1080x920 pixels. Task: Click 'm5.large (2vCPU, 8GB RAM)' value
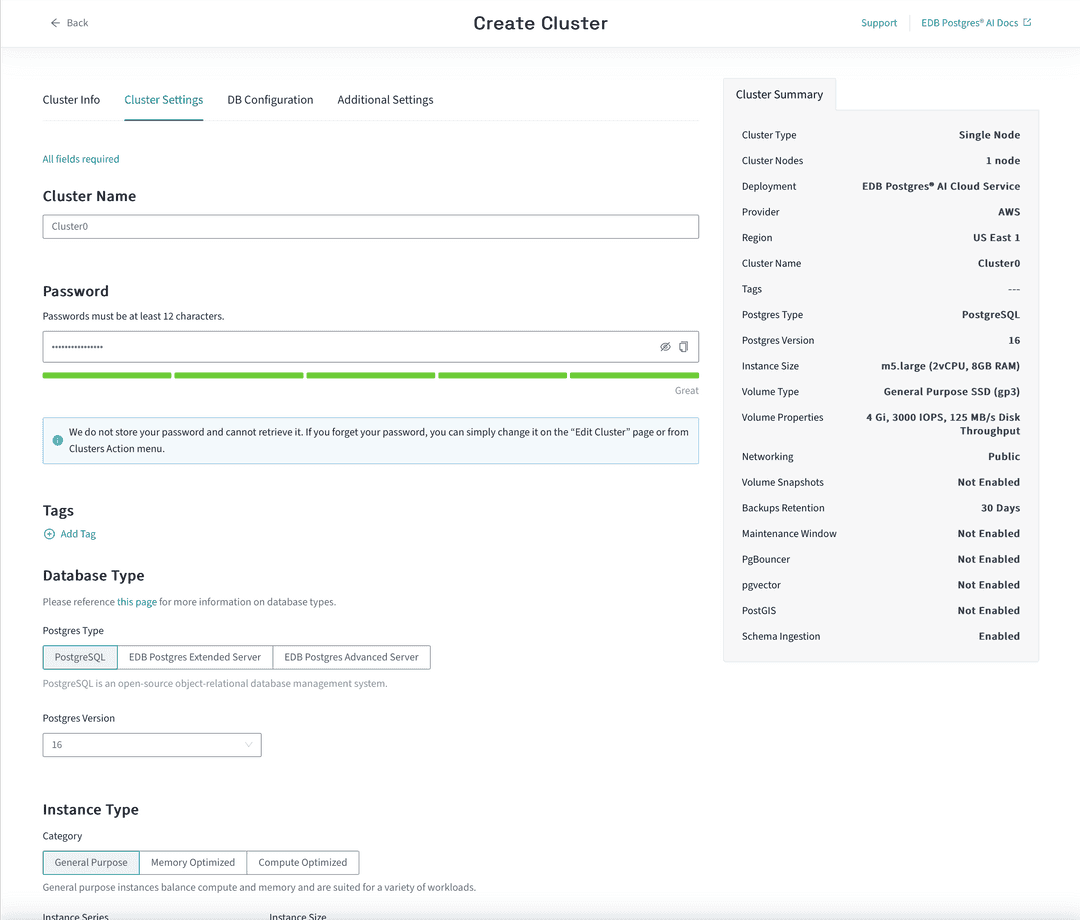(x=951, y=366)
